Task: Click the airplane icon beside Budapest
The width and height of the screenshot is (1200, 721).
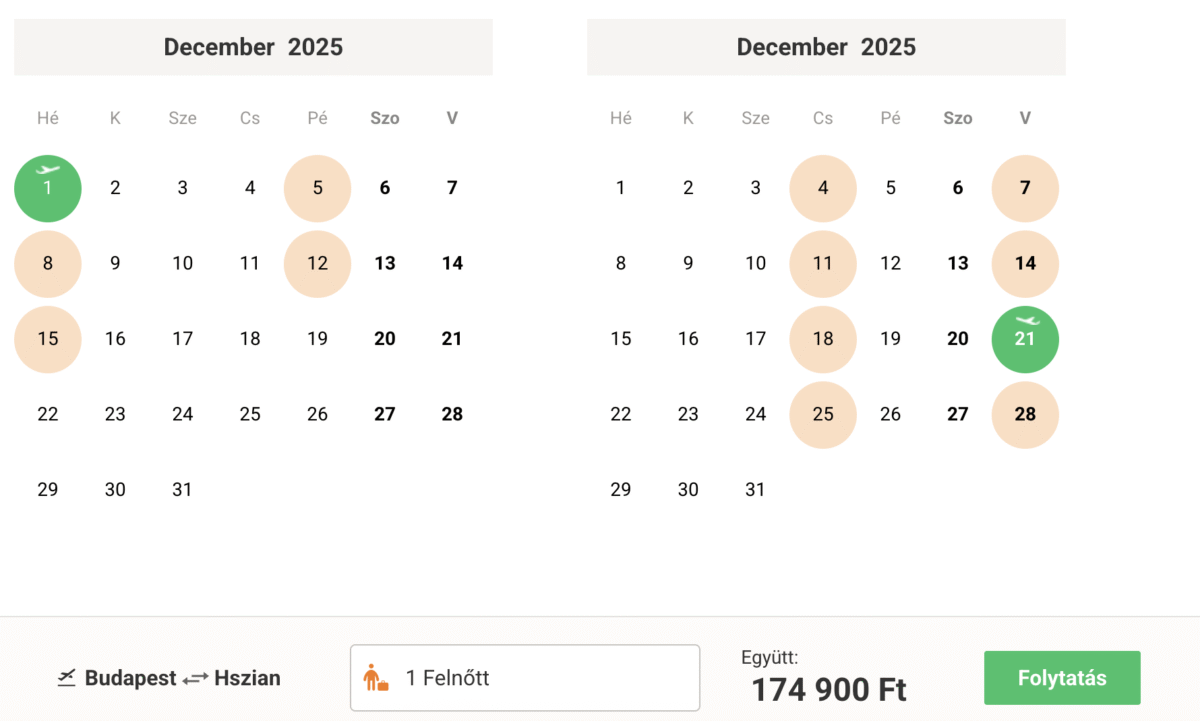Action: click(67, 678)
